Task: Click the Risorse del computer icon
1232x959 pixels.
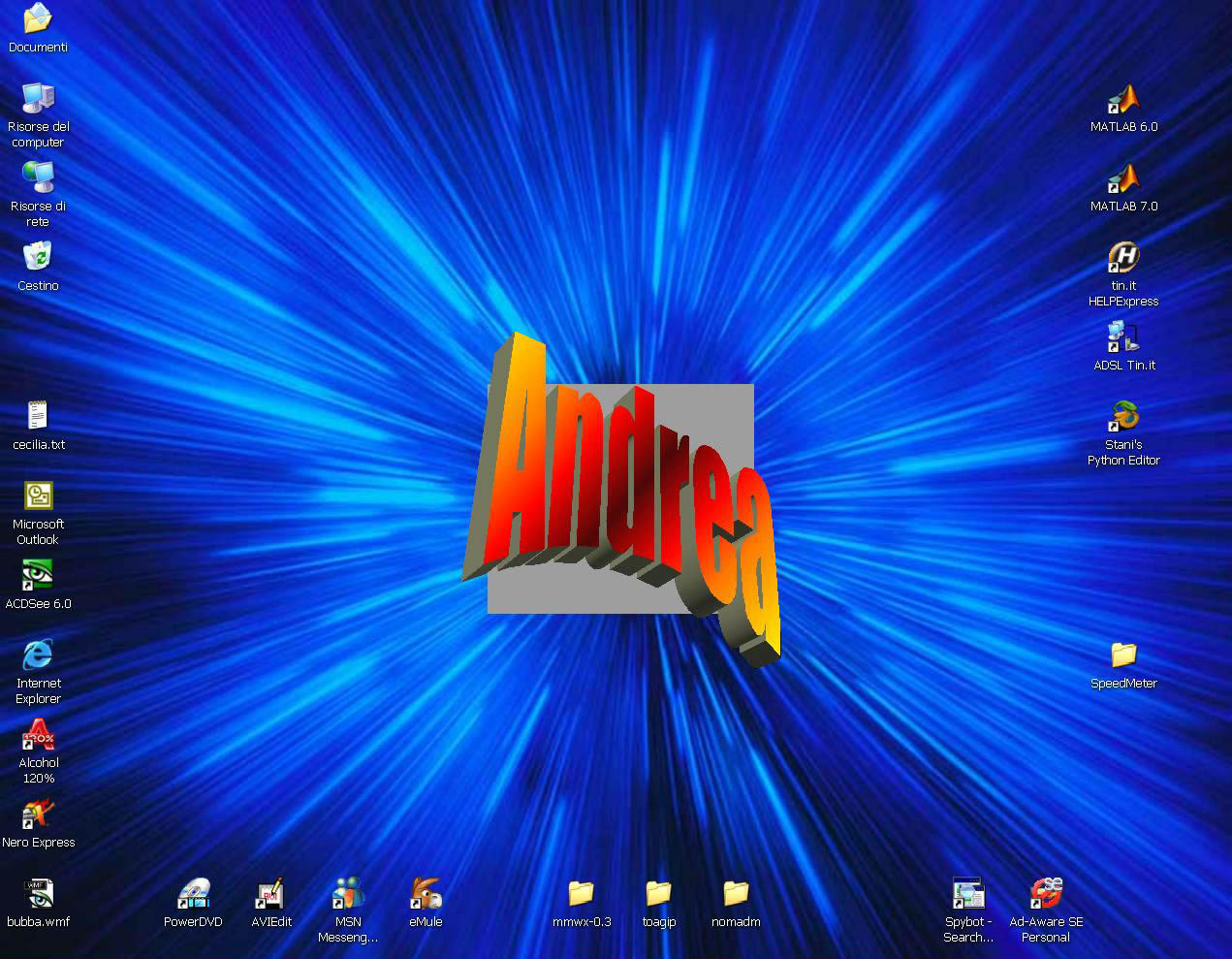Action: [x=38, y=99]
